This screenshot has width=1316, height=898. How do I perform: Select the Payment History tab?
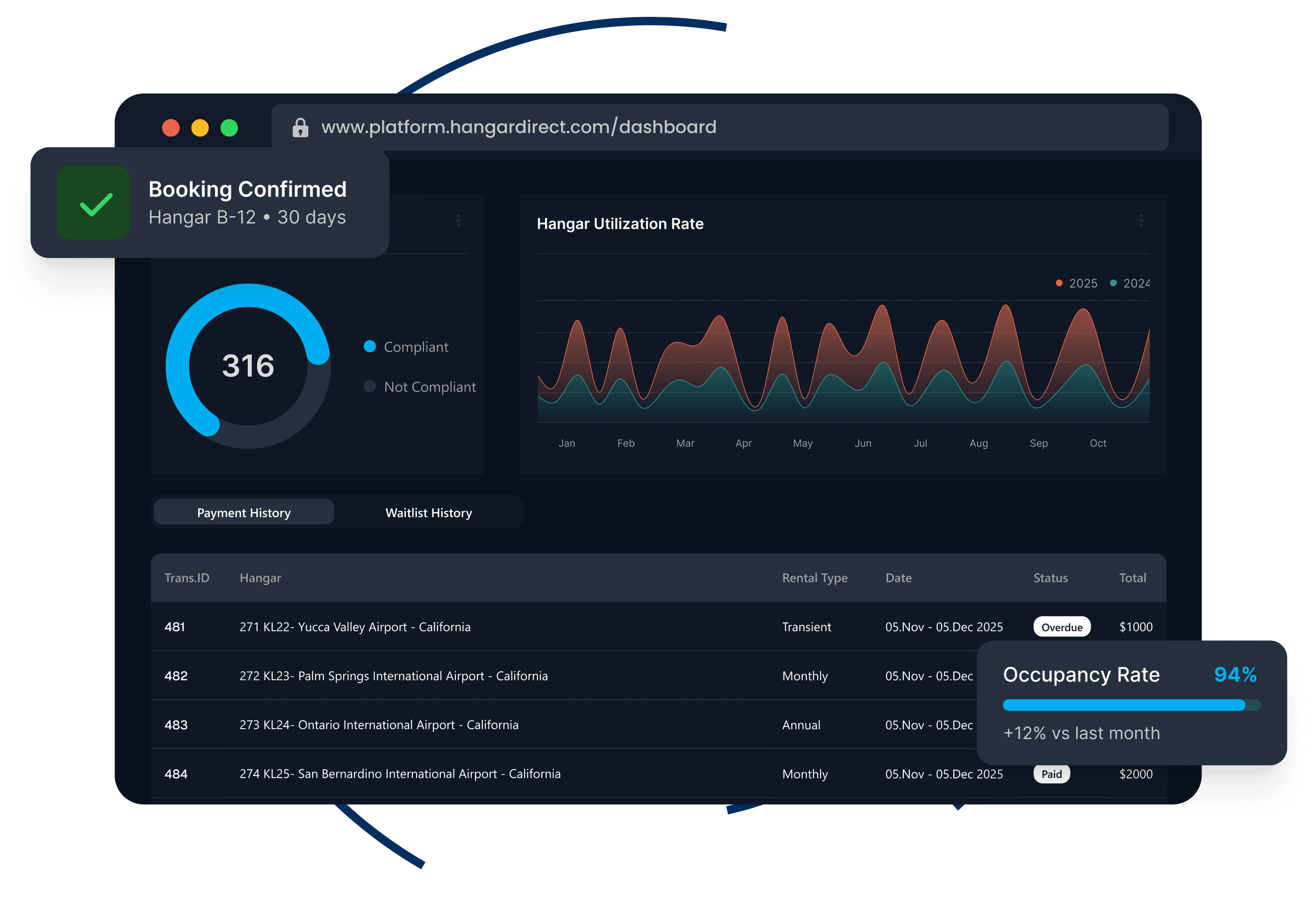tap(244, 512)
